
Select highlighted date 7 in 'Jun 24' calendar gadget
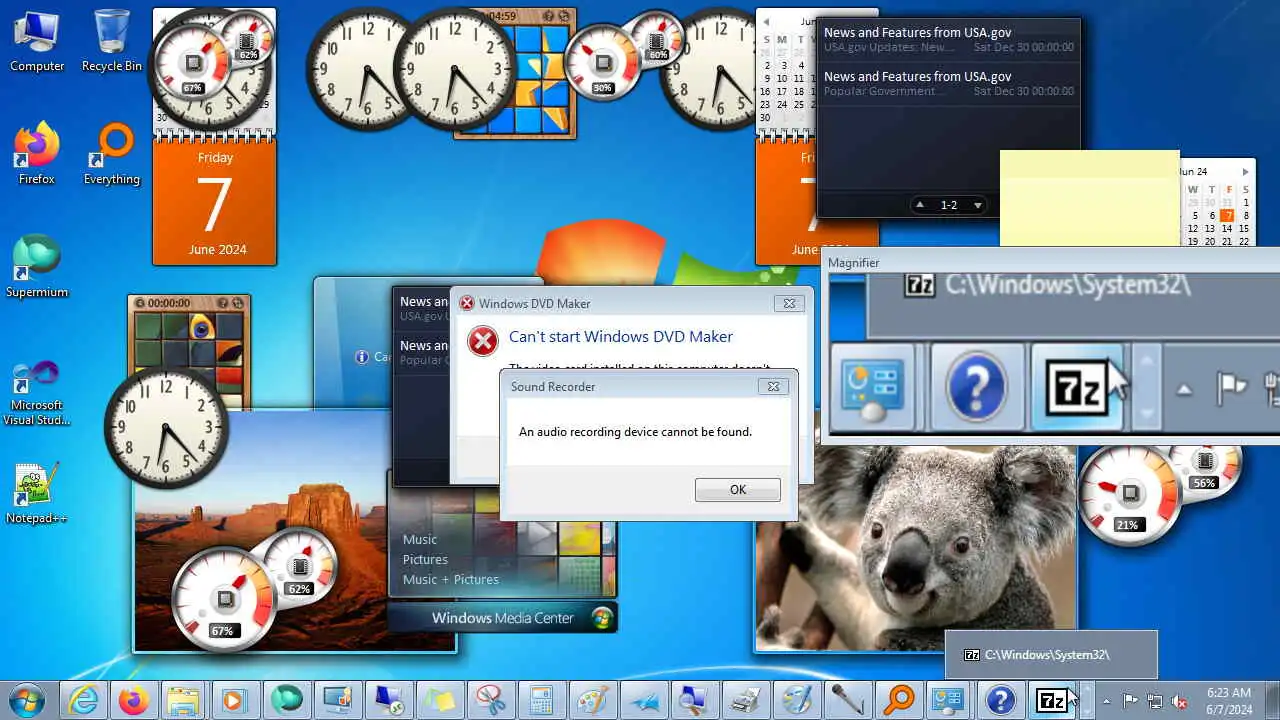pos(1228,215)
